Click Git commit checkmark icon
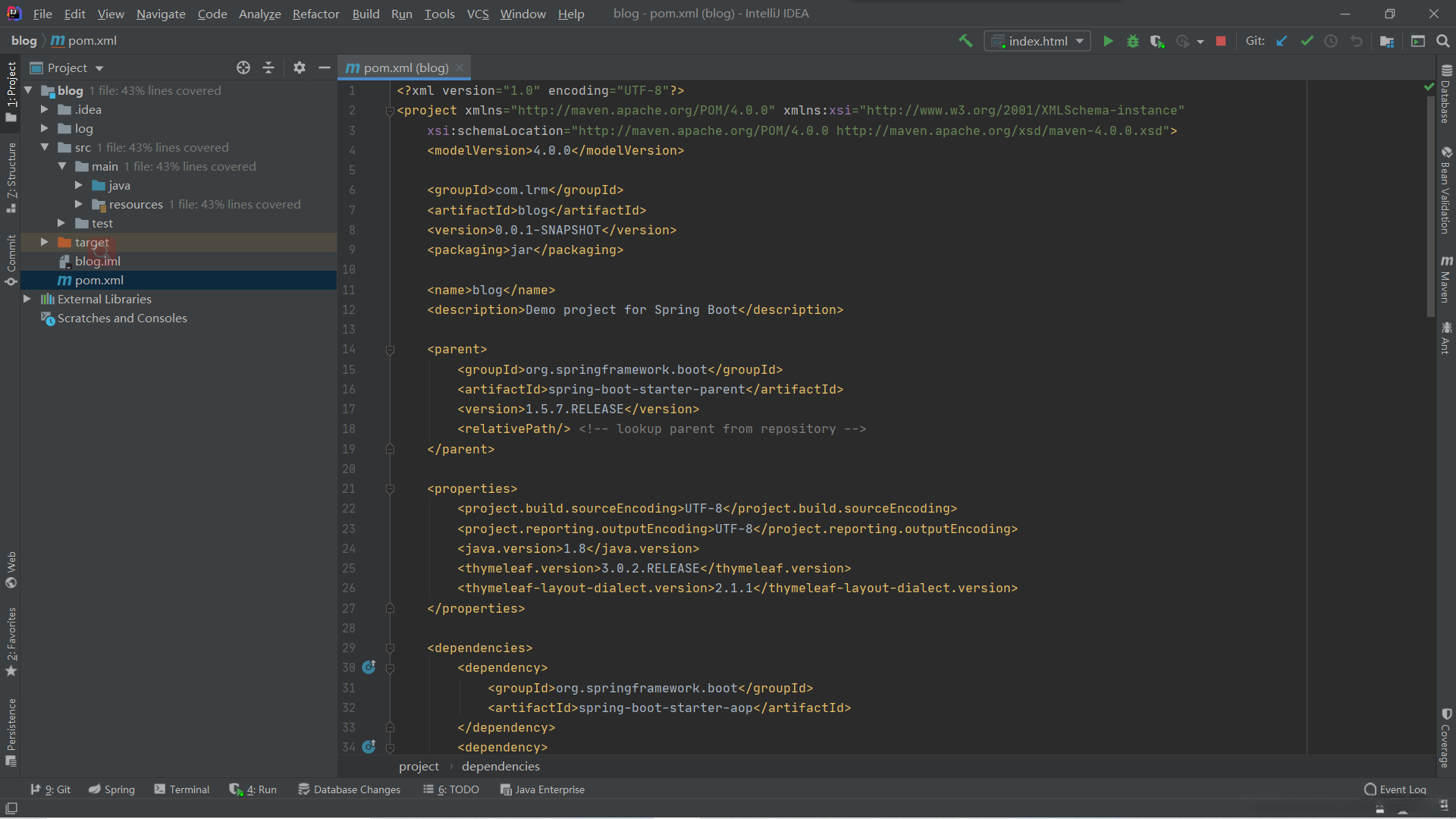Image resolution: width=1456 pixels, height=819 pixels. point(1307,41)
